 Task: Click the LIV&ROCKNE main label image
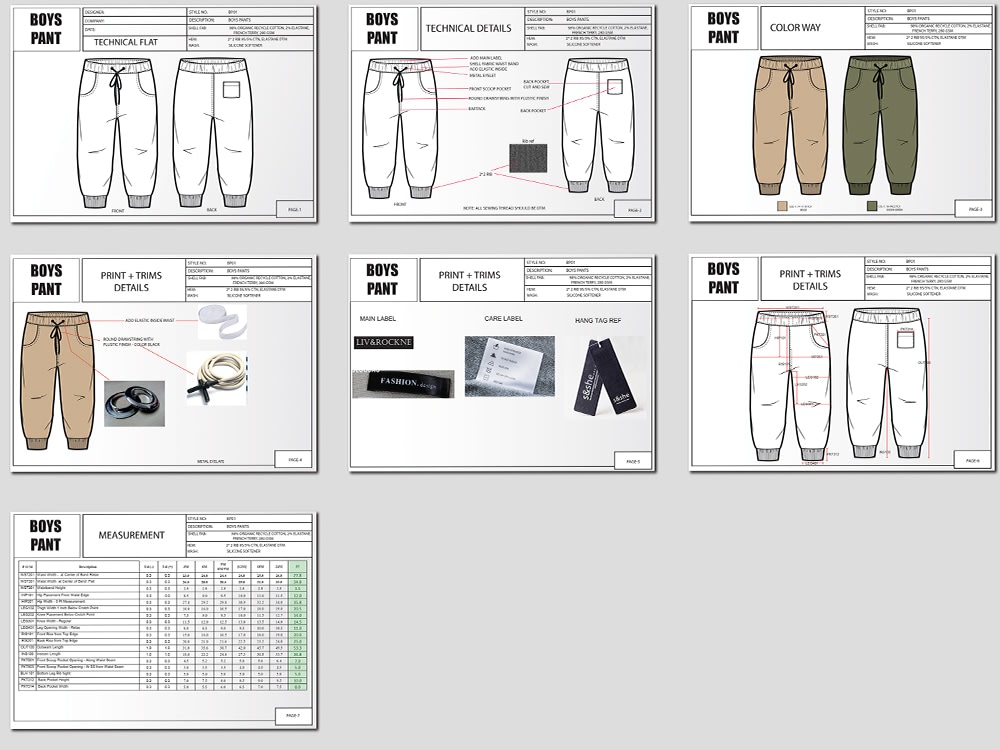click(x=383, y=342)
